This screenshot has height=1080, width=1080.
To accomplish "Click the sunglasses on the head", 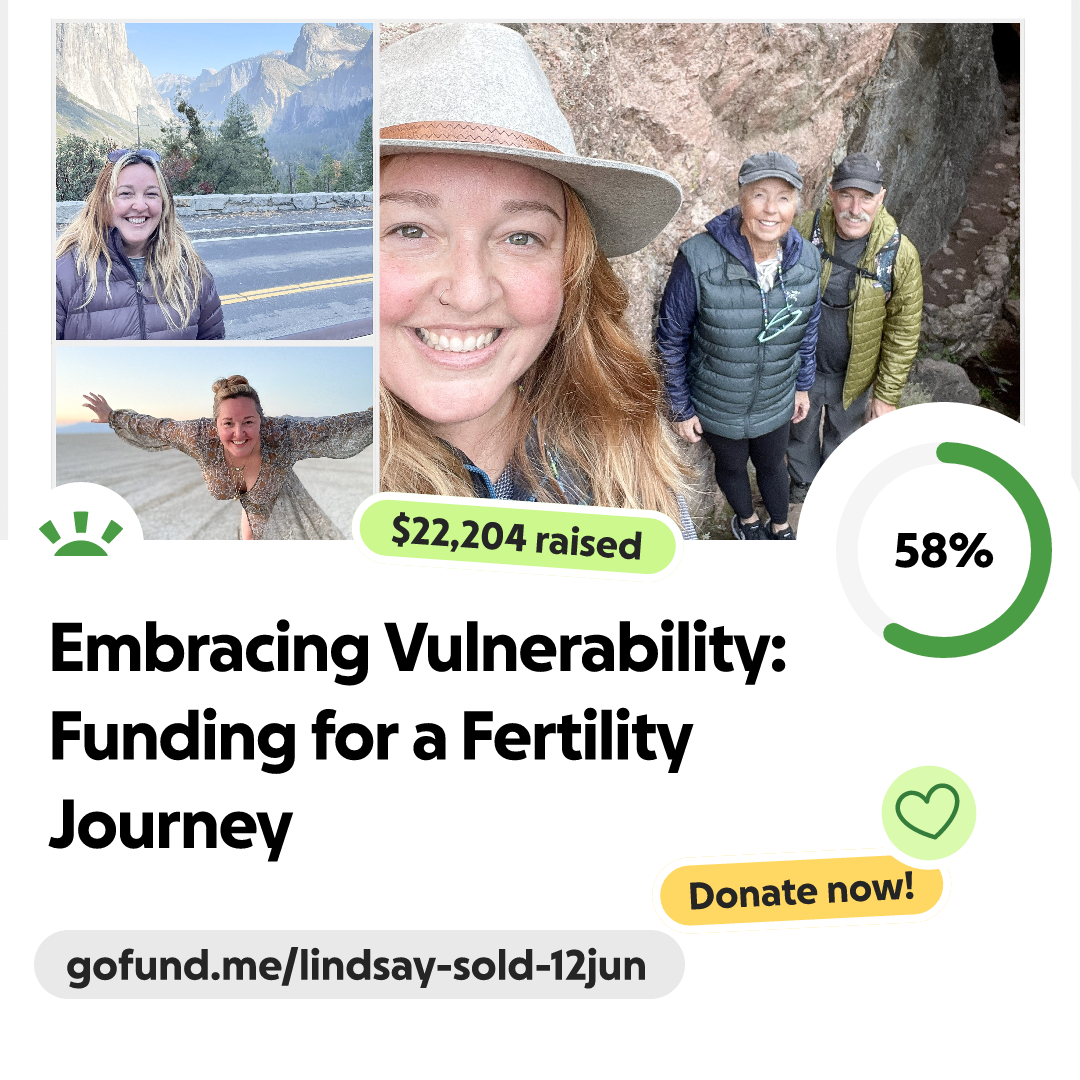I will point(133,156).
